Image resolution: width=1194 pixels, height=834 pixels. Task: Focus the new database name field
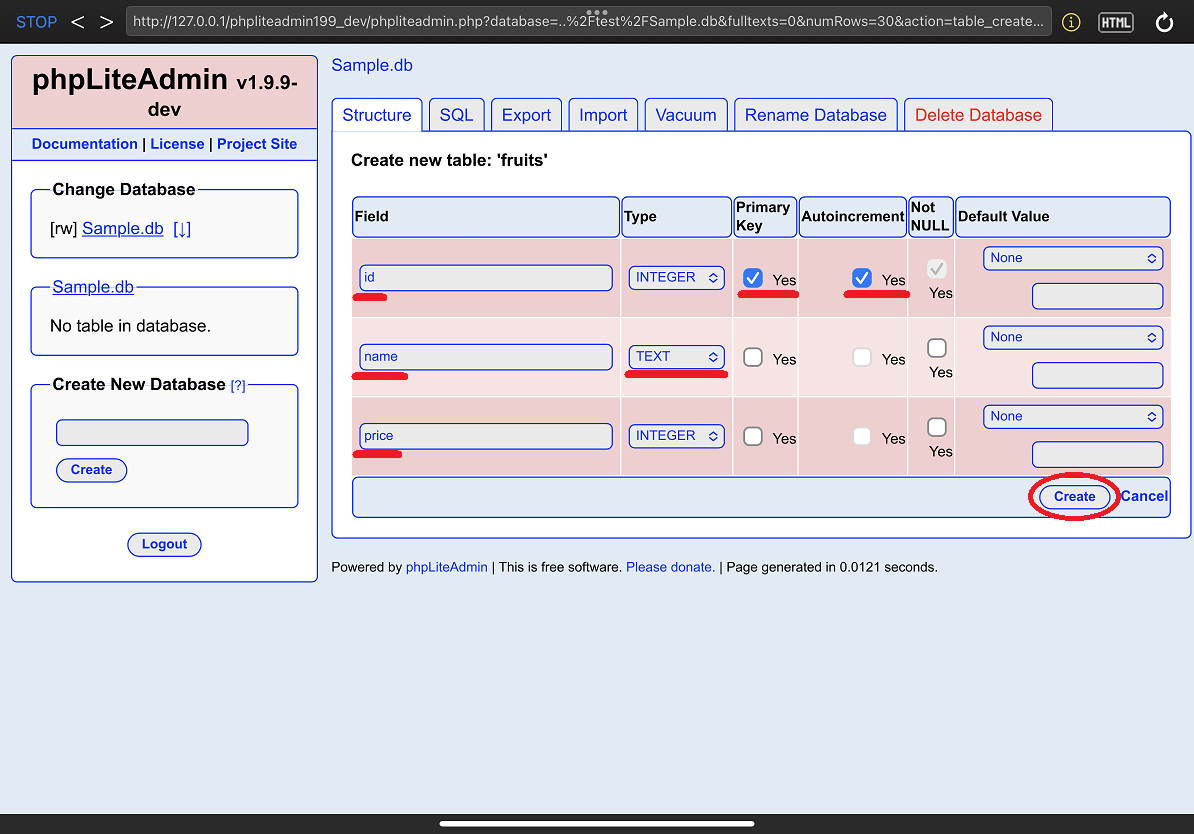[x=152, y=433]
